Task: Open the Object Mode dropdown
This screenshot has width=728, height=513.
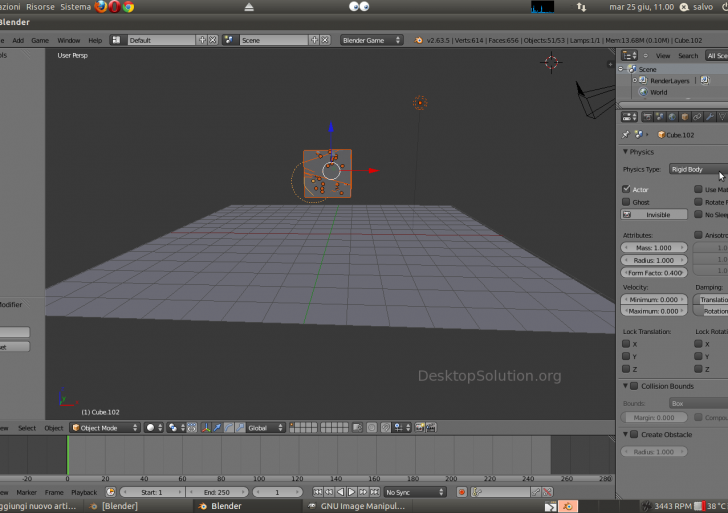Action: coord(104,428)
